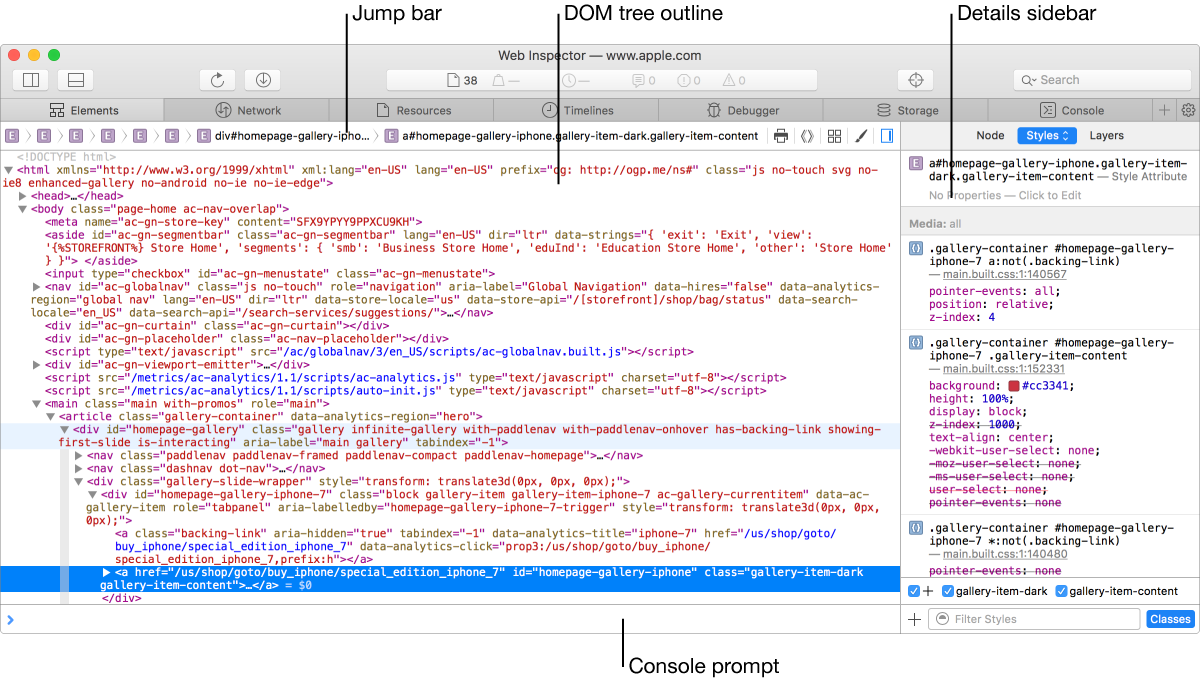Viewport: 1200px width, 684px height.
Task: Open Web Inspector settings gear
Action: click(x=1188, y=110)
